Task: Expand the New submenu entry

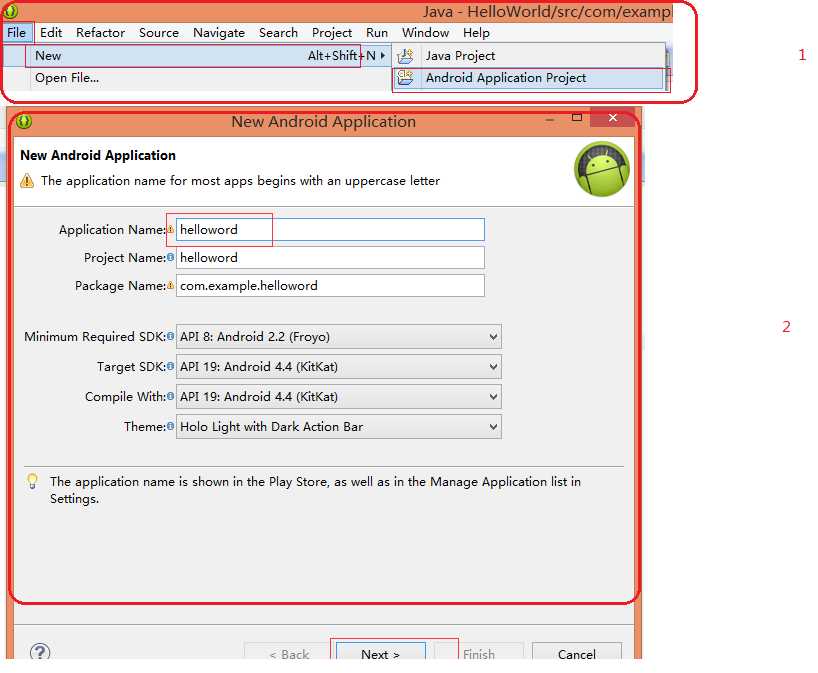Action: pyautogui.click(x=196, y=56)
